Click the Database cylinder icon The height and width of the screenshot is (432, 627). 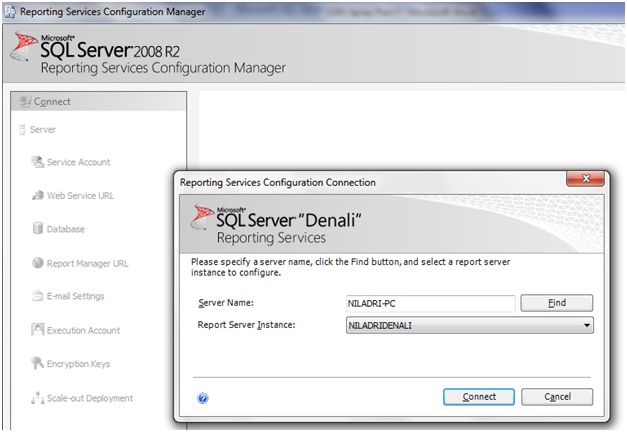point(38,228)
